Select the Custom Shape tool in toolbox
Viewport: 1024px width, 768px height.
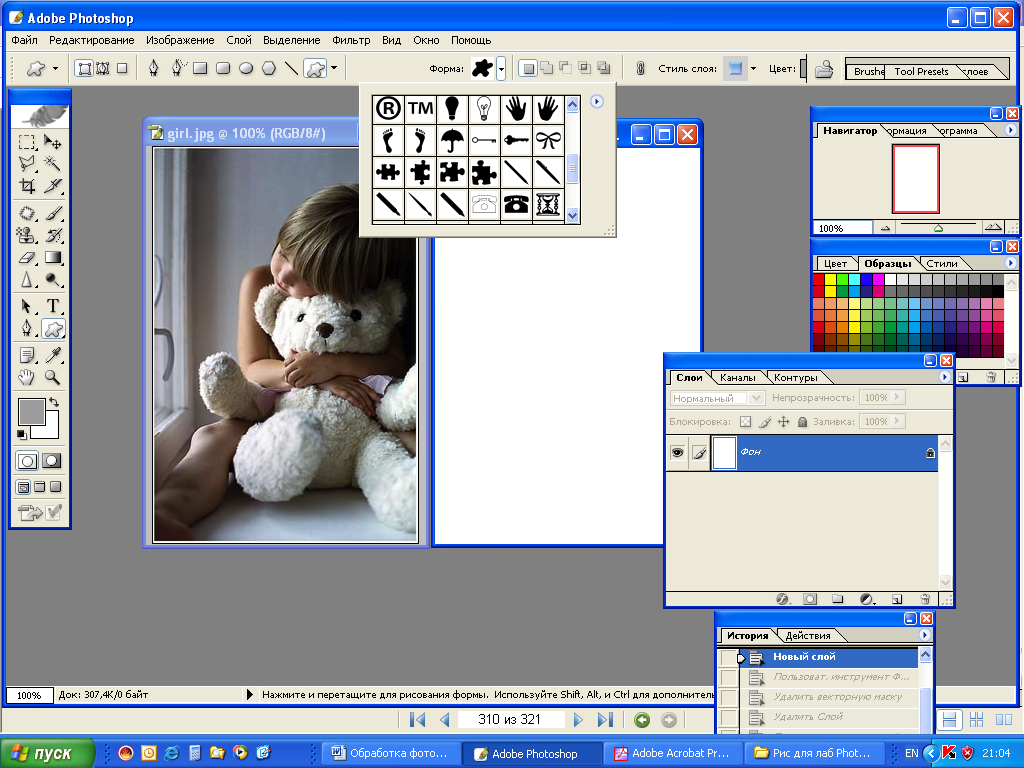[53, 328]
